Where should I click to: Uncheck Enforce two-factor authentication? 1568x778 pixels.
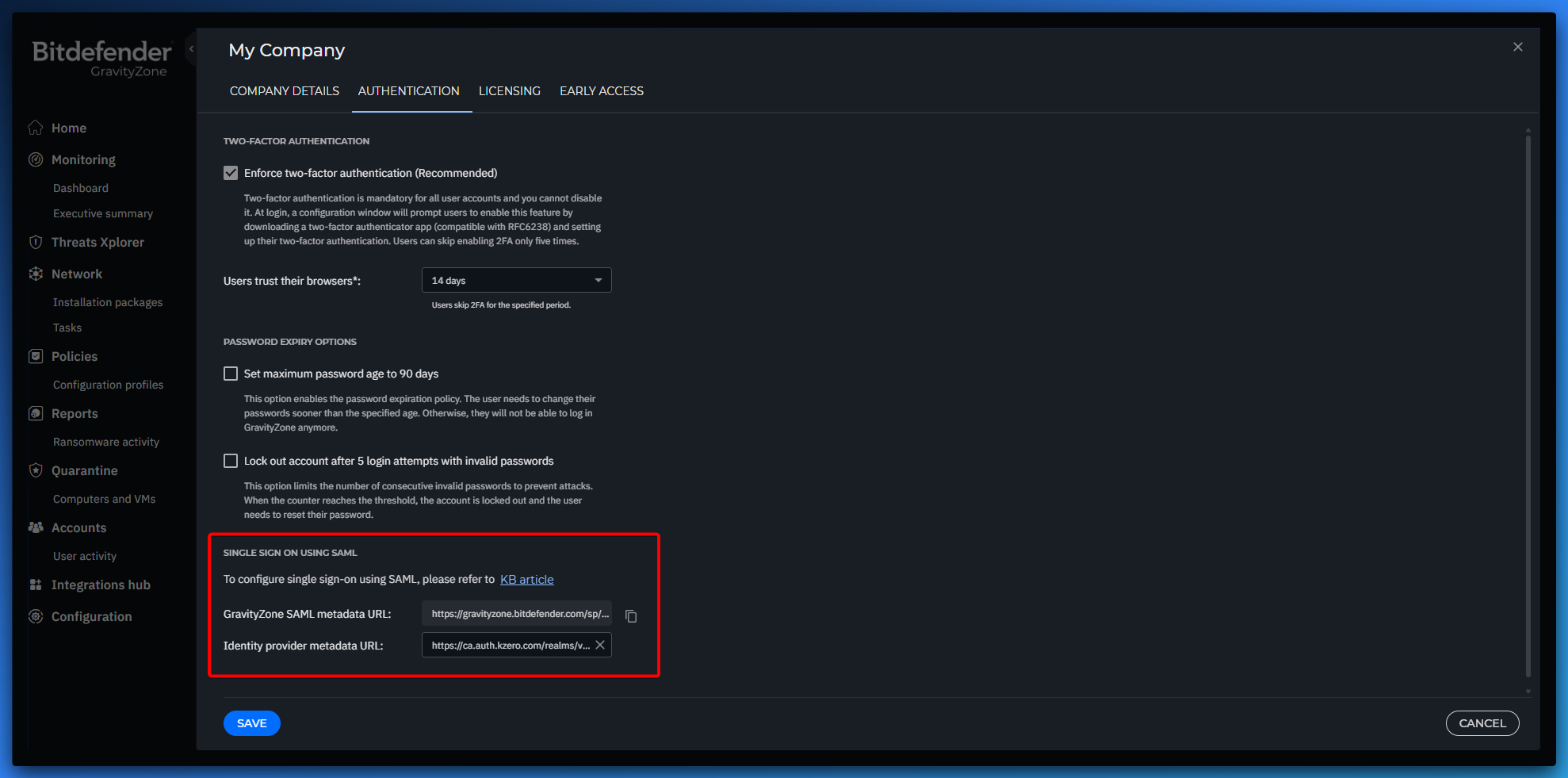(231, 173)
